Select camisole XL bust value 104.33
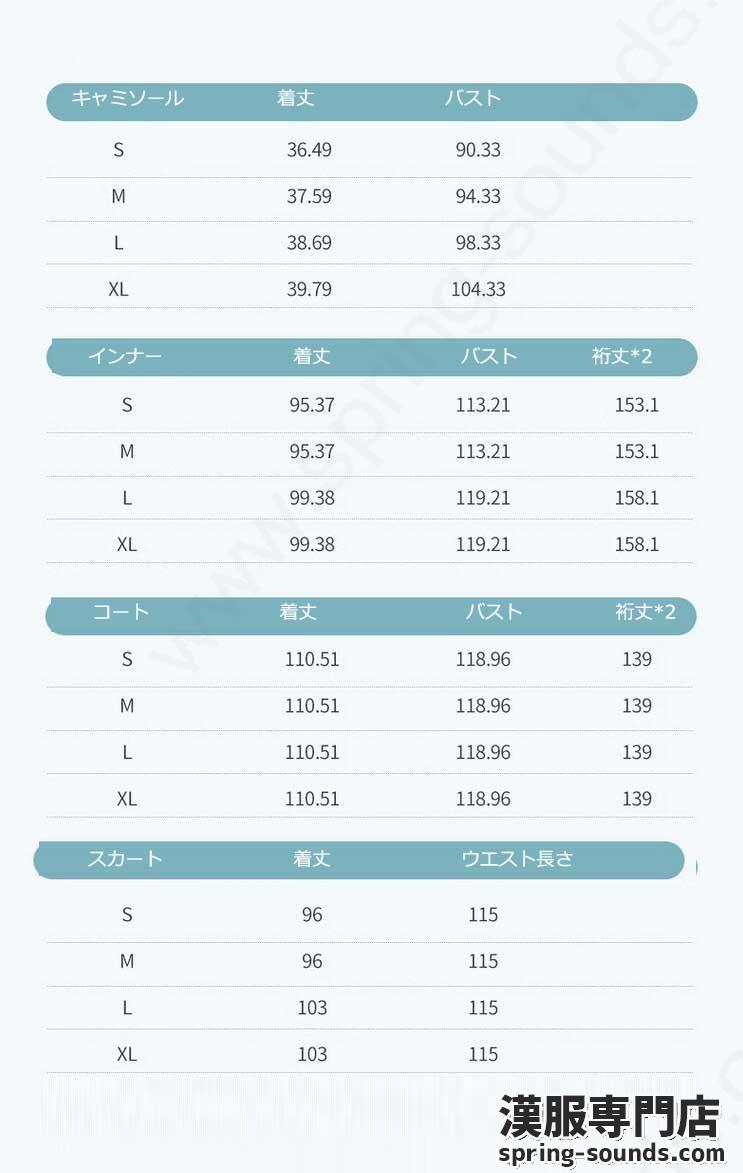 pyautogui.click(x=478, y=290)
